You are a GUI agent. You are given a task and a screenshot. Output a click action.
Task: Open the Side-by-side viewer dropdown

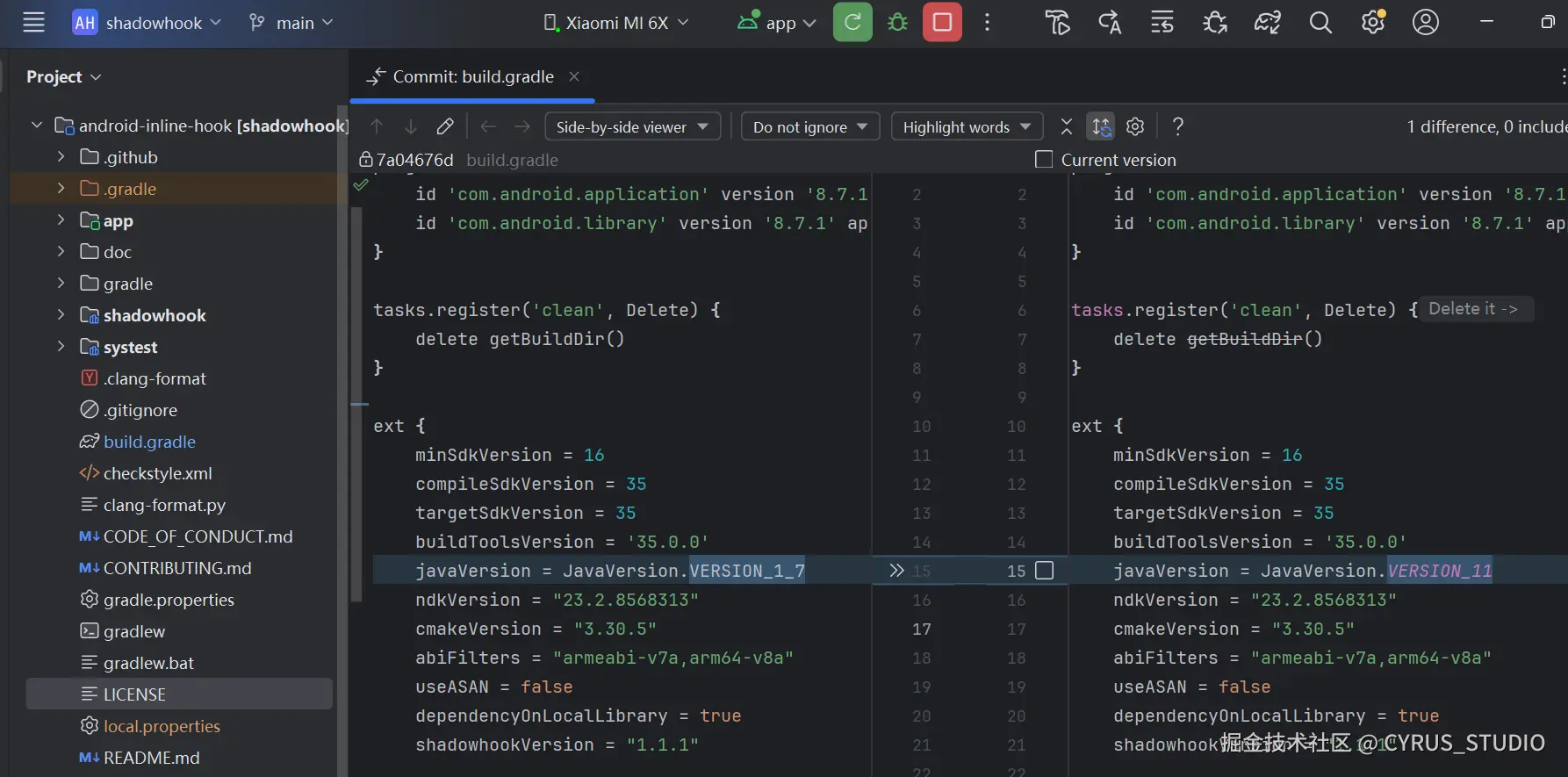(x=632, y=127)
